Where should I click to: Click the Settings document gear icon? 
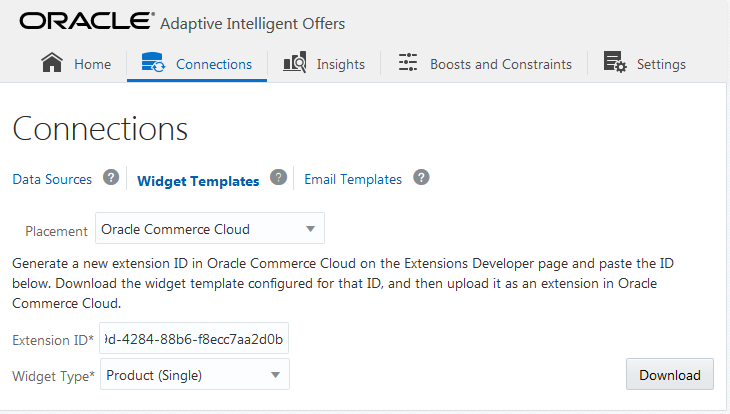point(615,62)
